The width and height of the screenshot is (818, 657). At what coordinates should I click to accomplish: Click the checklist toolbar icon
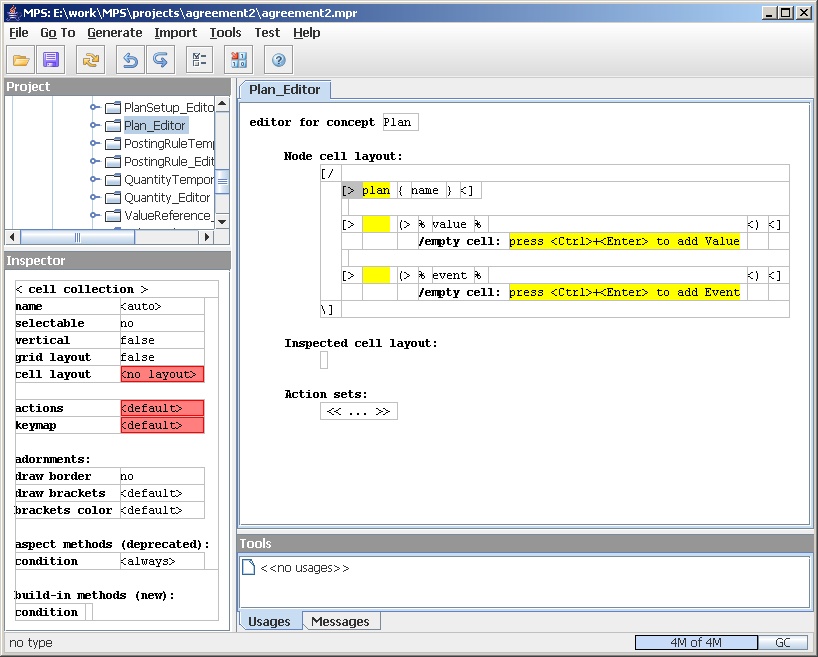point(199,60)
